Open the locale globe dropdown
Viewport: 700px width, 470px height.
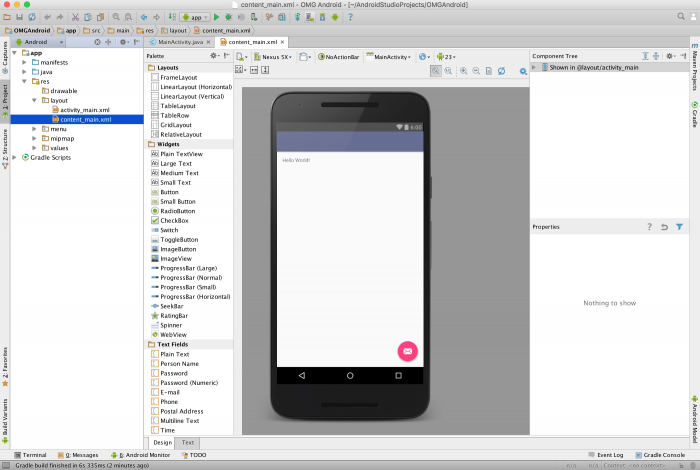pyautogui.click(x=424, y=57)
